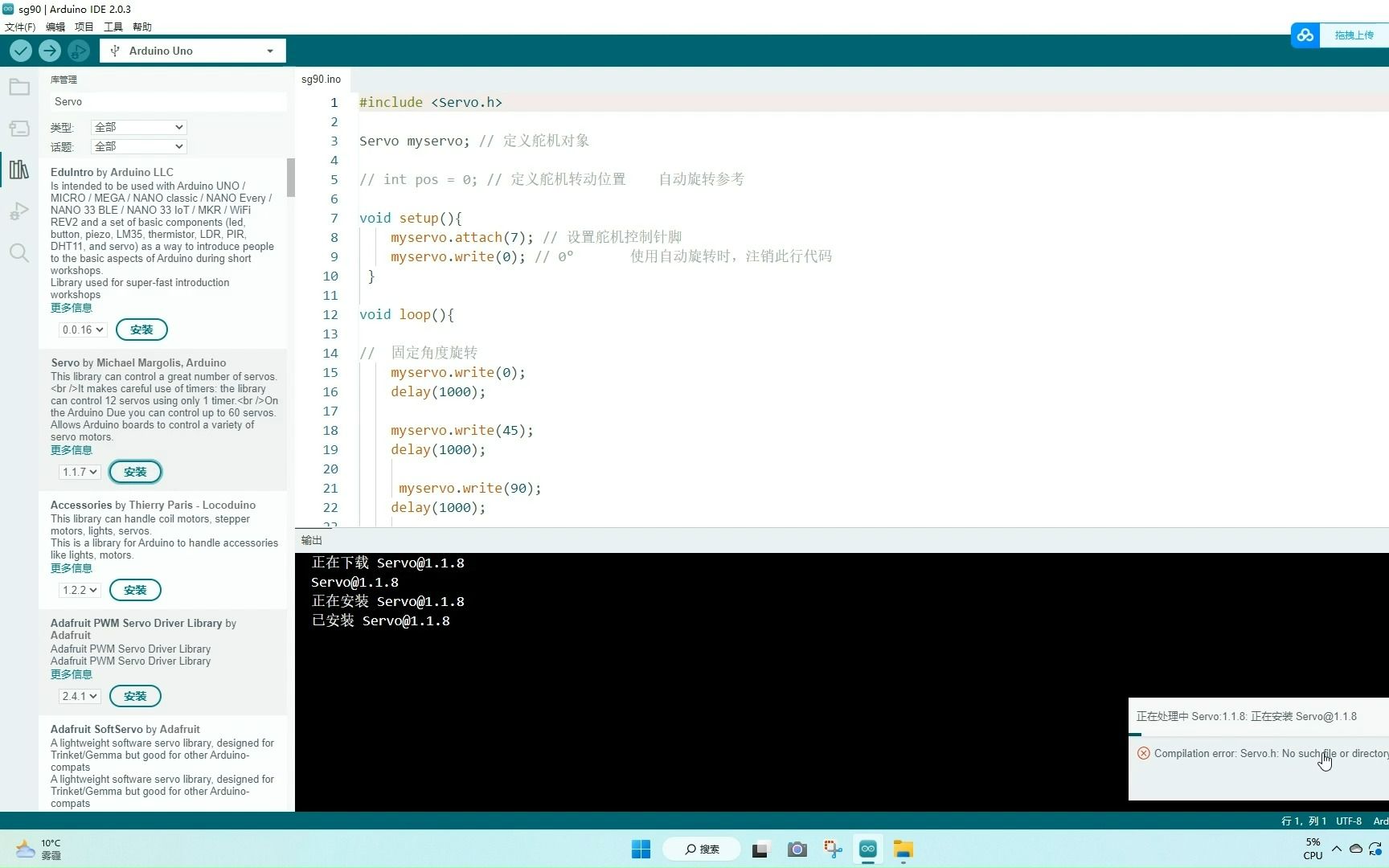This screenshot has height=868, width=1389.
Task: Open the Search sidebar icon
Action: (19, 252)
